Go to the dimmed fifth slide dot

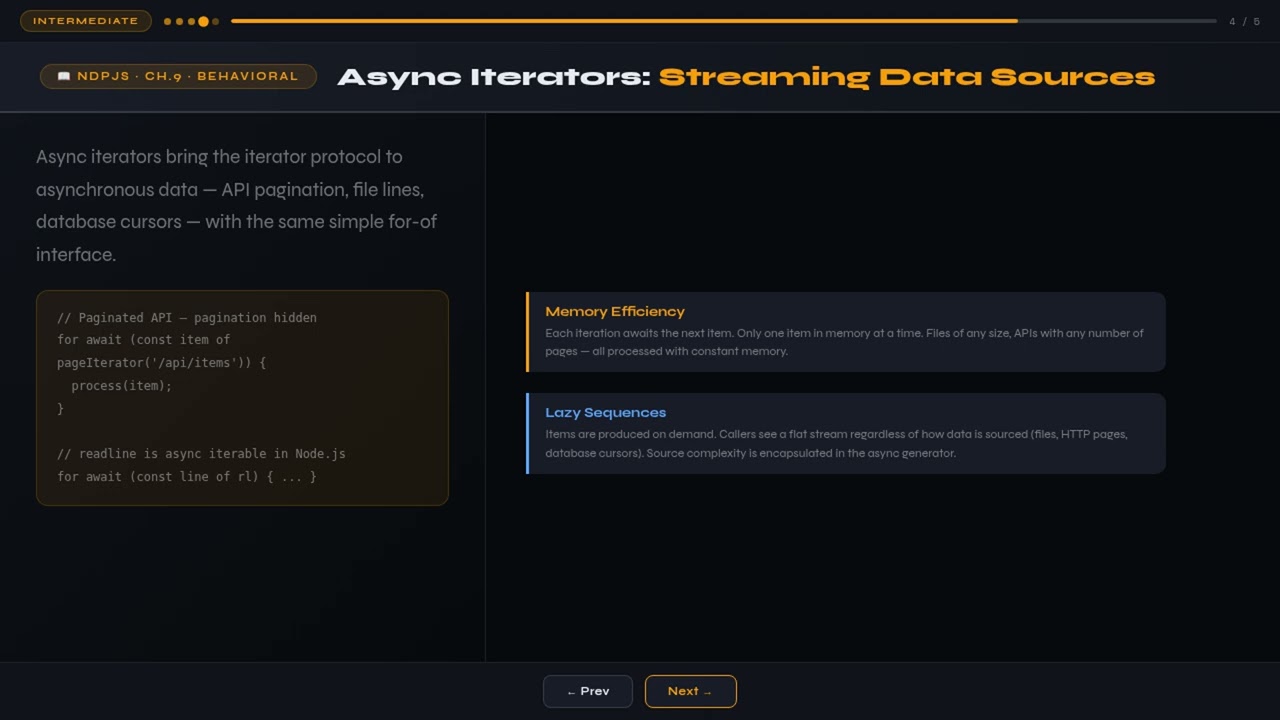tap(215, 21)
